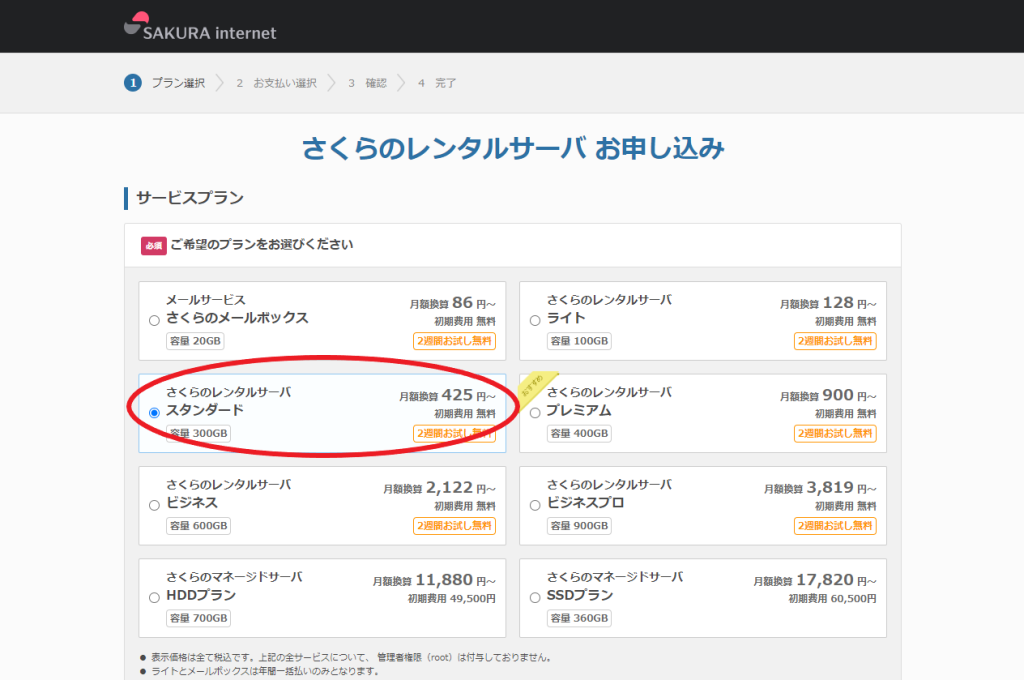Image resolution: width=1024 pixels, height=680 pixels.
Task: Click the 2週間お試し無料 badge on ビジネス card
Action: [455, 526]
